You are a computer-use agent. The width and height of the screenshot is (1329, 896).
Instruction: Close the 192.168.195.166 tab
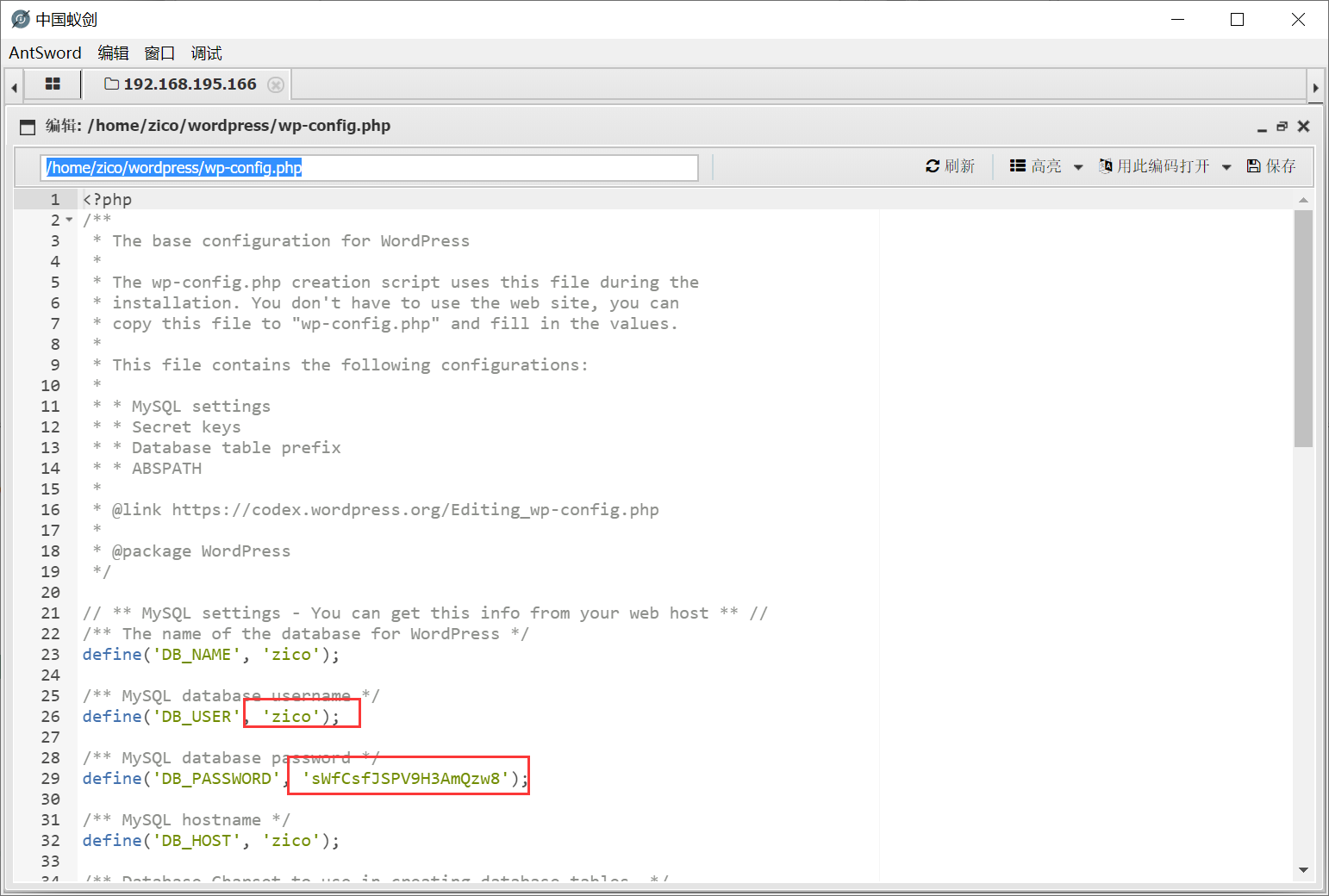(276, 84)
